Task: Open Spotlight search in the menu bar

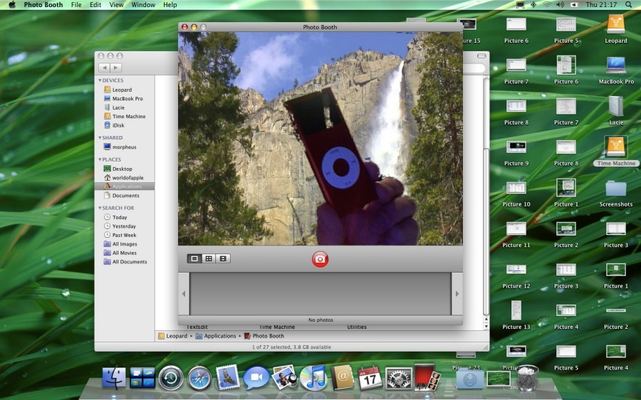Action: point(628,5)
